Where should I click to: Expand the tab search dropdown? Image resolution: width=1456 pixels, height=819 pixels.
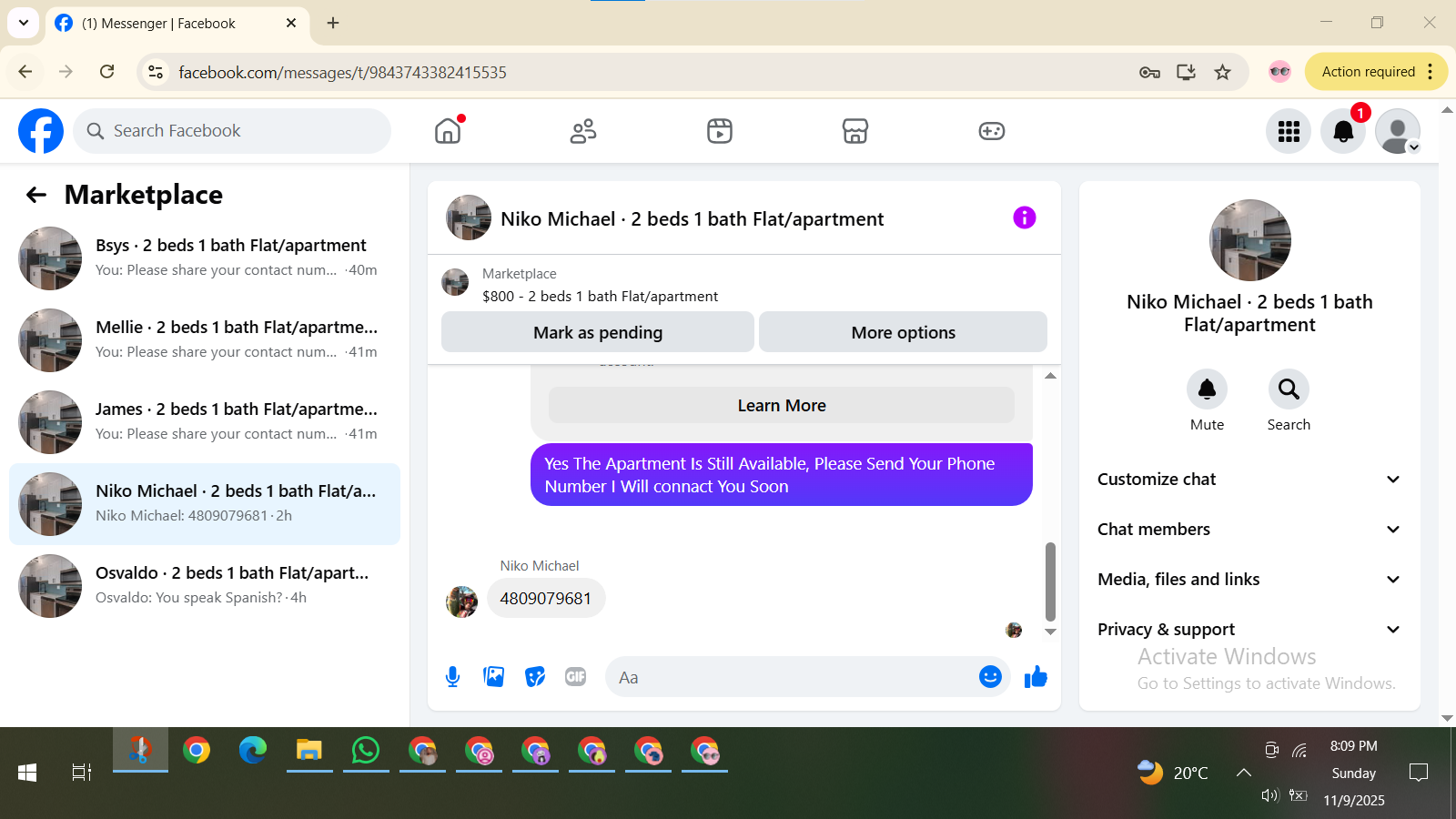click(23, 23)
